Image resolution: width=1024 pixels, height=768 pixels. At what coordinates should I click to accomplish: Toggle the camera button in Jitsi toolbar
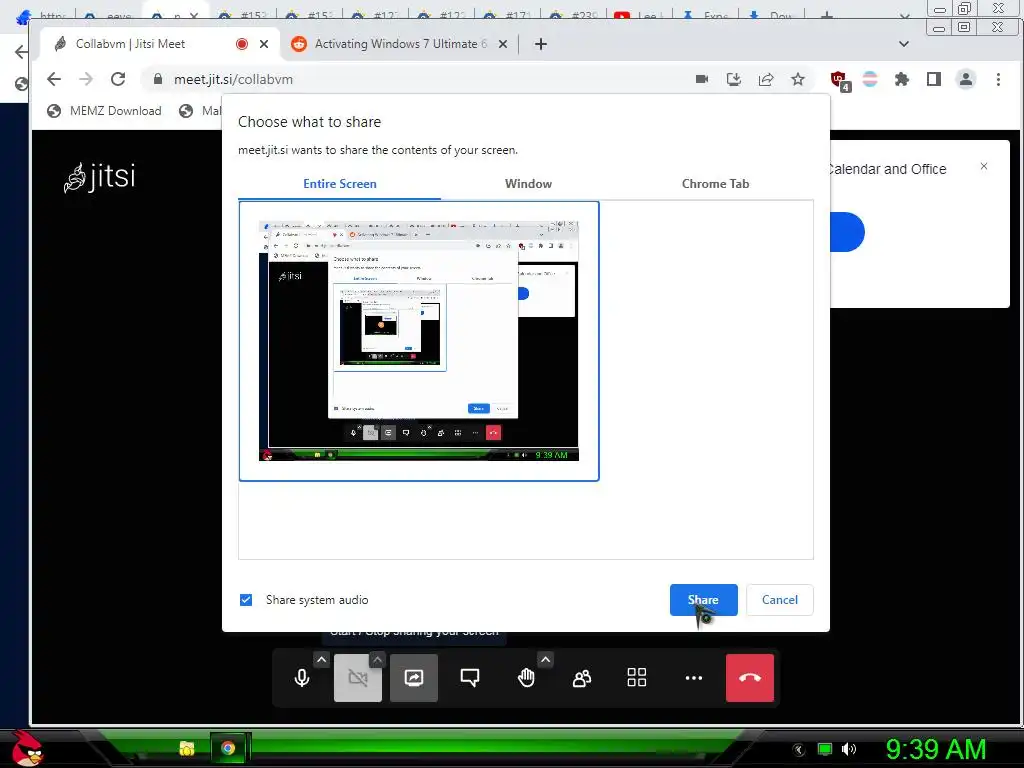click(358, 678)
